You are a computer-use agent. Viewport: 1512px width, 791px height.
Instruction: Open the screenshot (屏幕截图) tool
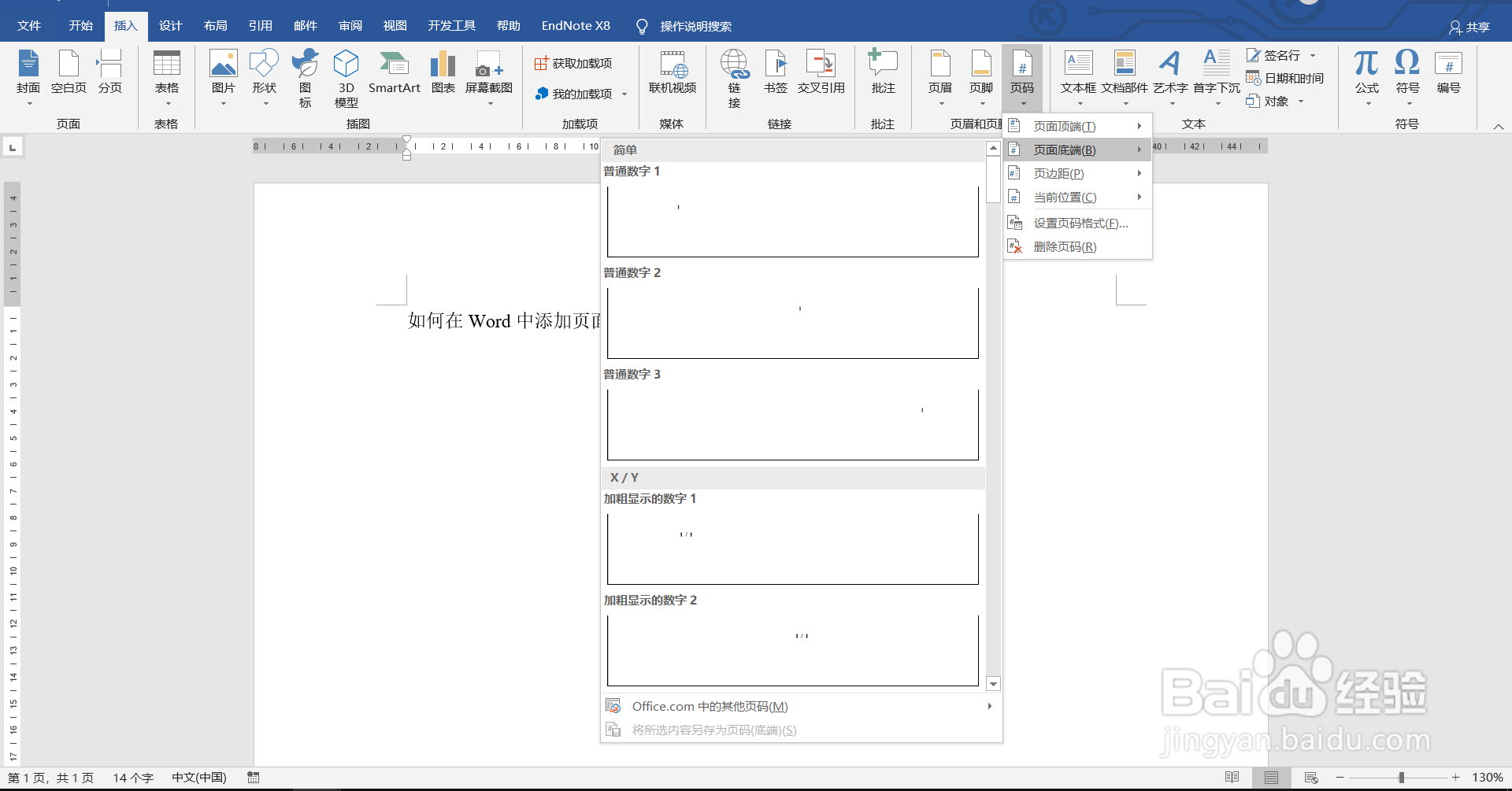pyautogui.click(x=489, y=77)
